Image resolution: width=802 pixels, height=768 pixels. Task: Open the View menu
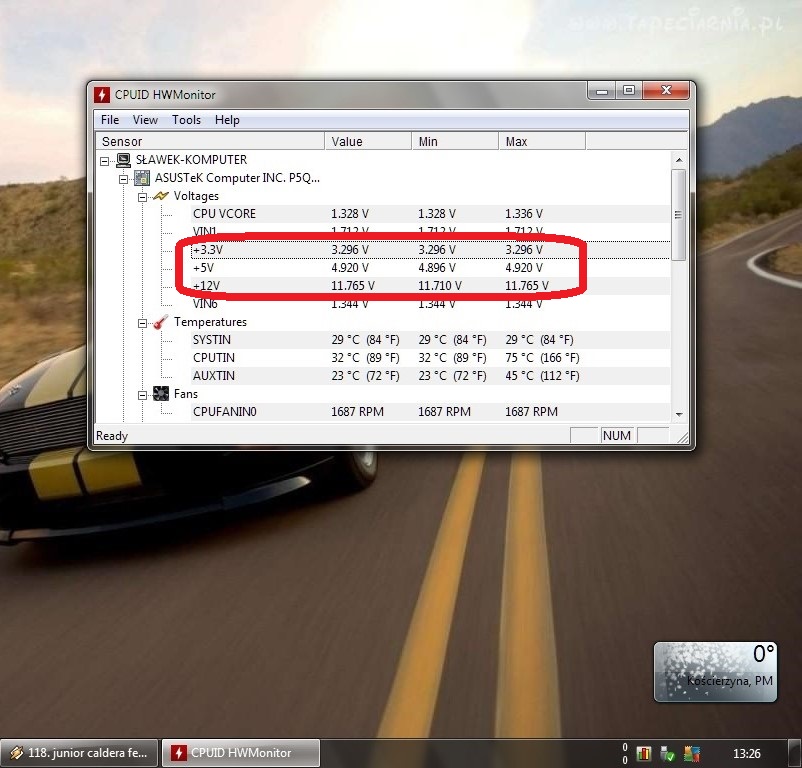(145, 120)
